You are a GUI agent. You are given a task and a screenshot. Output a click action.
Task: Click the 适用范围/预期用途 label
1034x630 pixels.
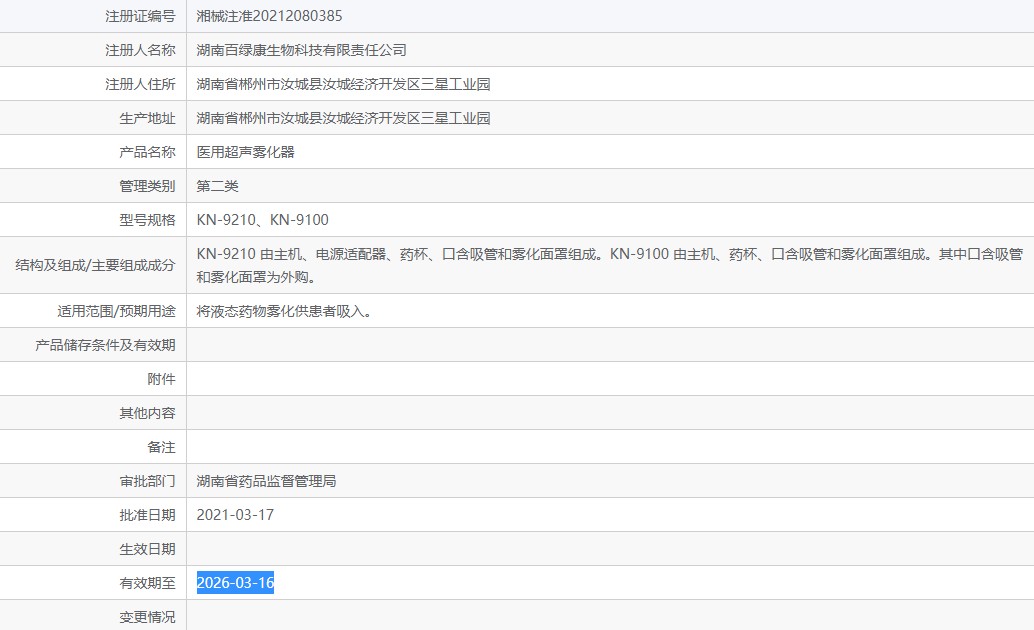coord(116,311)
